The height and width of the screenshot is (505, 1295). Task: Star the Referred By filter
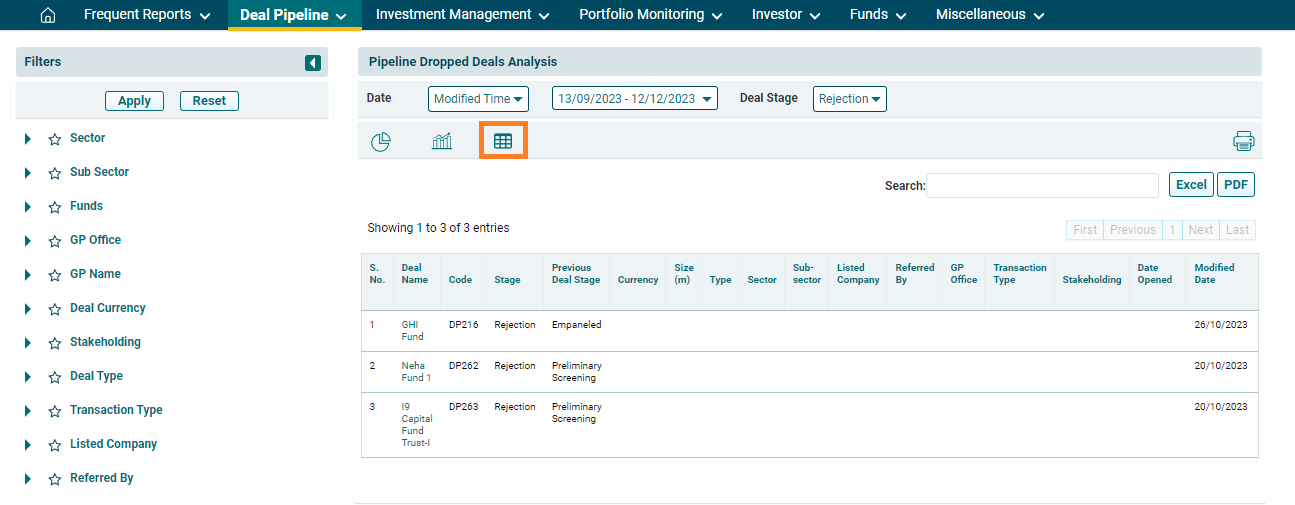[55, 479]
